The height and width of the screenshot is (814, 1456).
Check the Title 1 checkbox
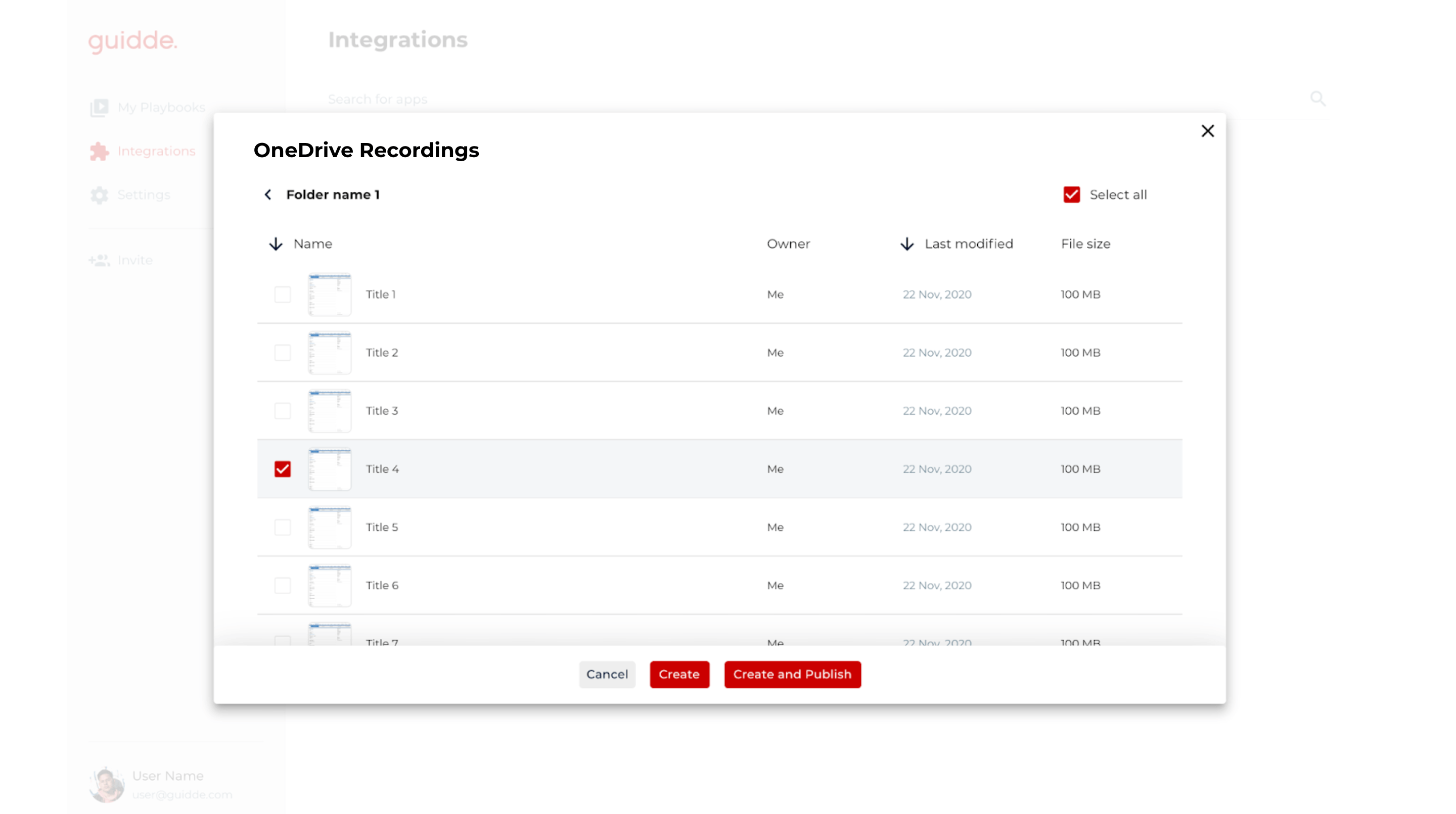coord(283,294)
